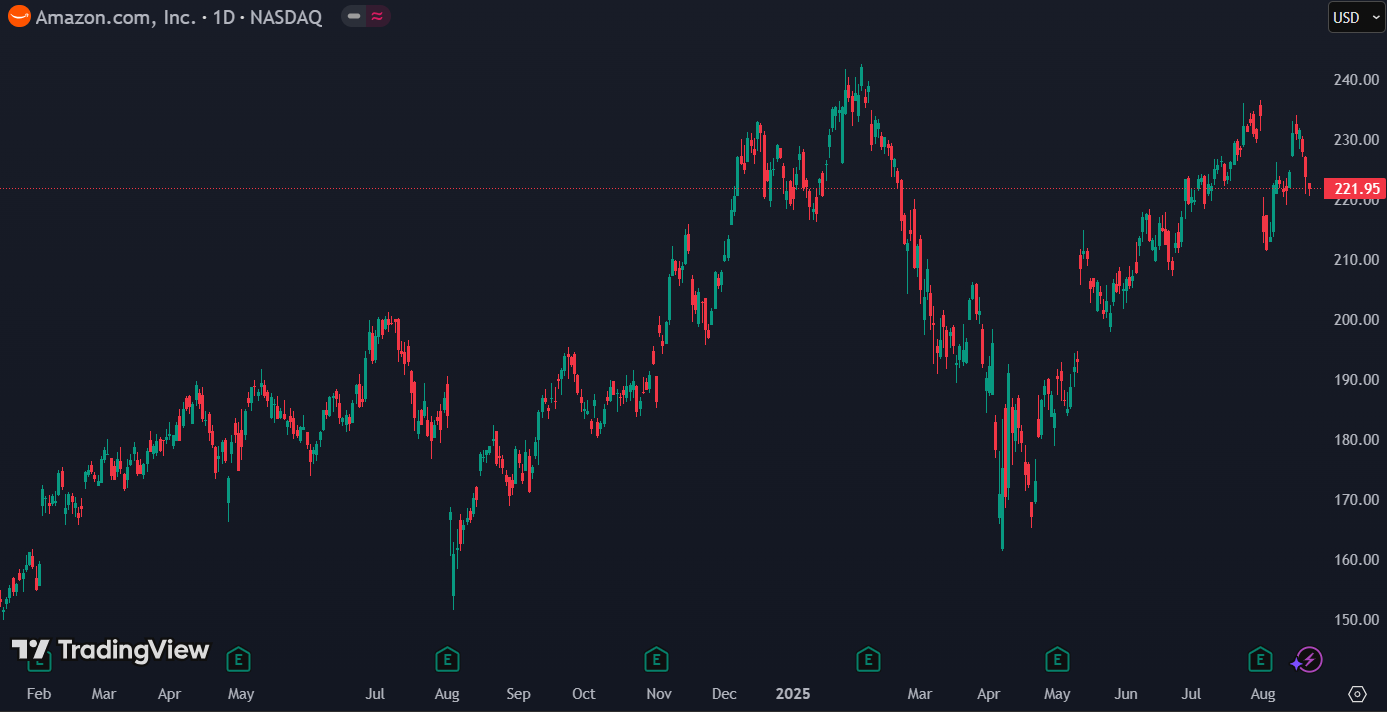Click the Sep label on the time axis
The width and height of the screenshot is (1387, 712).
point(518,694)
